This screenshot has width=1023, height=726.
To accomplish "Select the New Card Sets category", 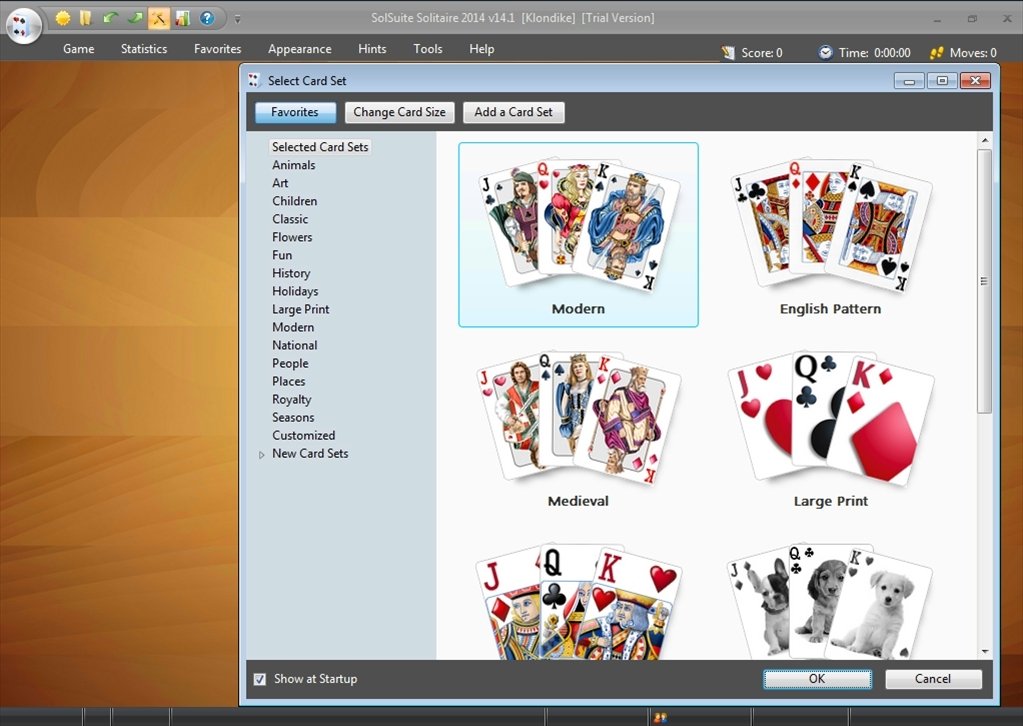I will coord(310,453).
